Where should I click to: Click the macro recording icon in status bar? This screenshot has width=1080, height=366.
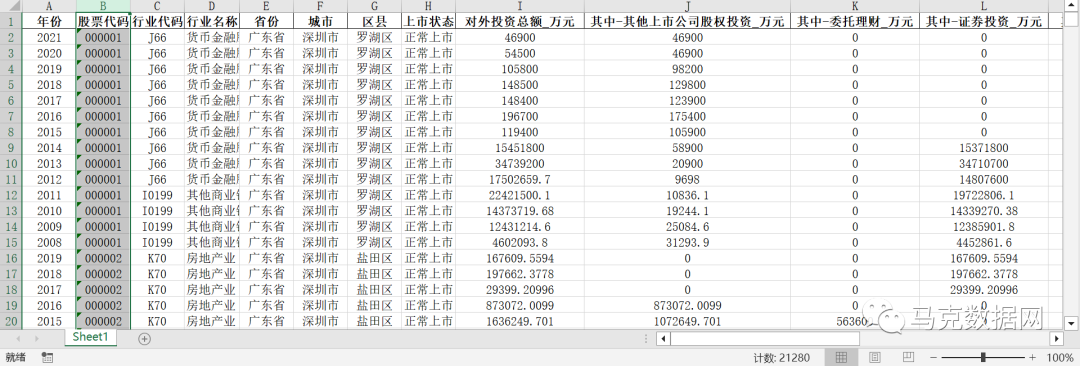(x=48, y=357)
